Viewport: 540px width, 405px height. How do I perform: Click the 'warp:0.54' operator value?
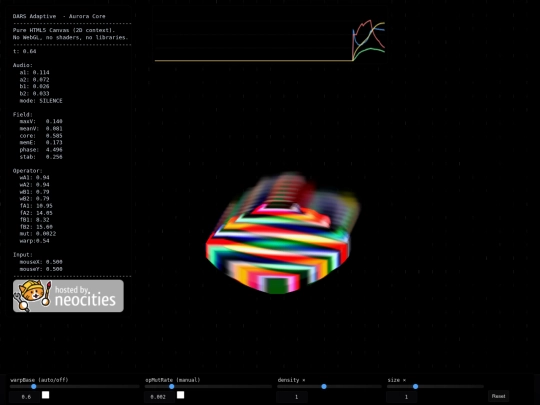tap(34, 241)
